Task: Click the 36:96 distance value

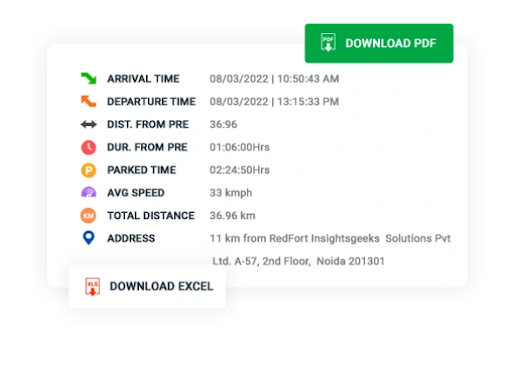Action: (x=223, y=124)
